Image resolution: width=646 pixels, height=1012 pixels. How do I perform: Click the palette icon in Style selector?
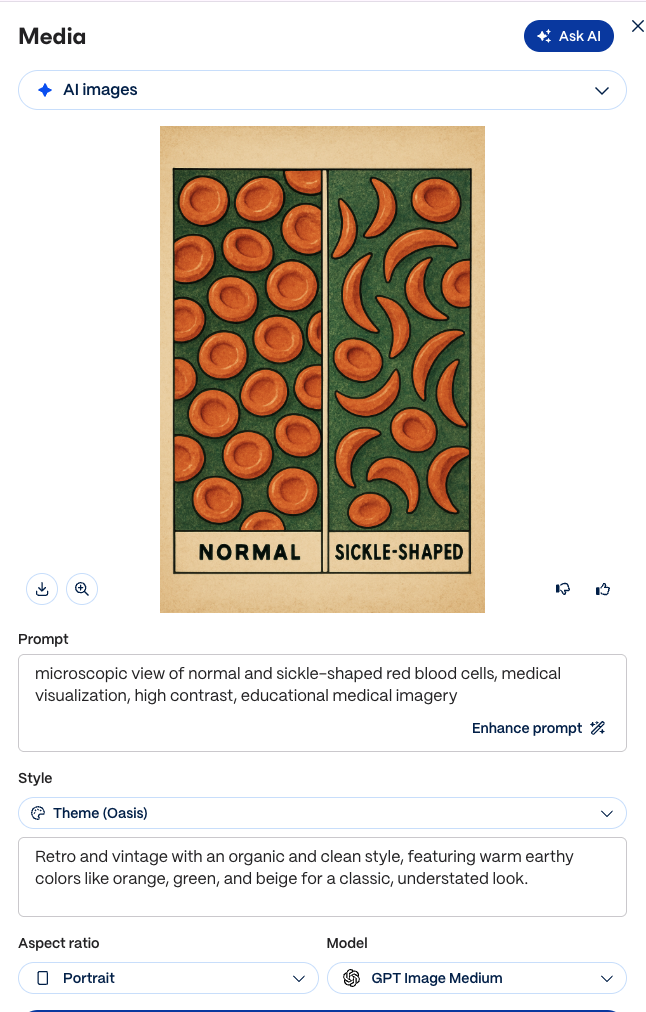pos(38,813)
